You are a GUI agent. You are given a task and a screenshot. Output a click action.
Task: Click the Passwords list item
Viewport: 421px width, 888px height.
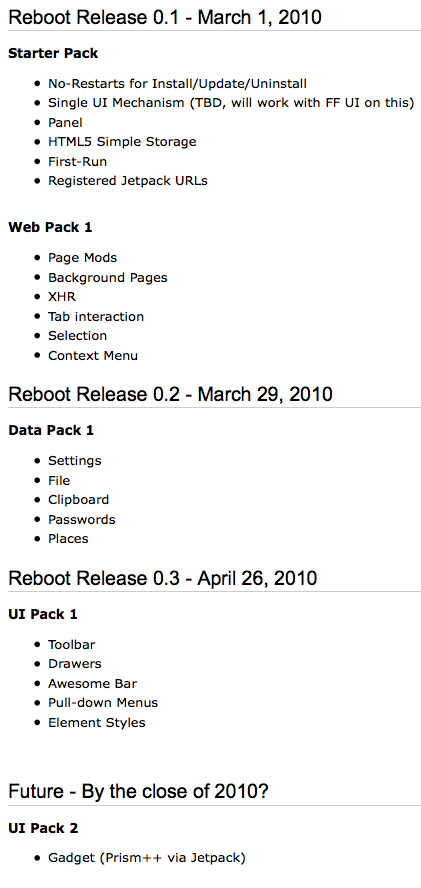pos(82,519)
